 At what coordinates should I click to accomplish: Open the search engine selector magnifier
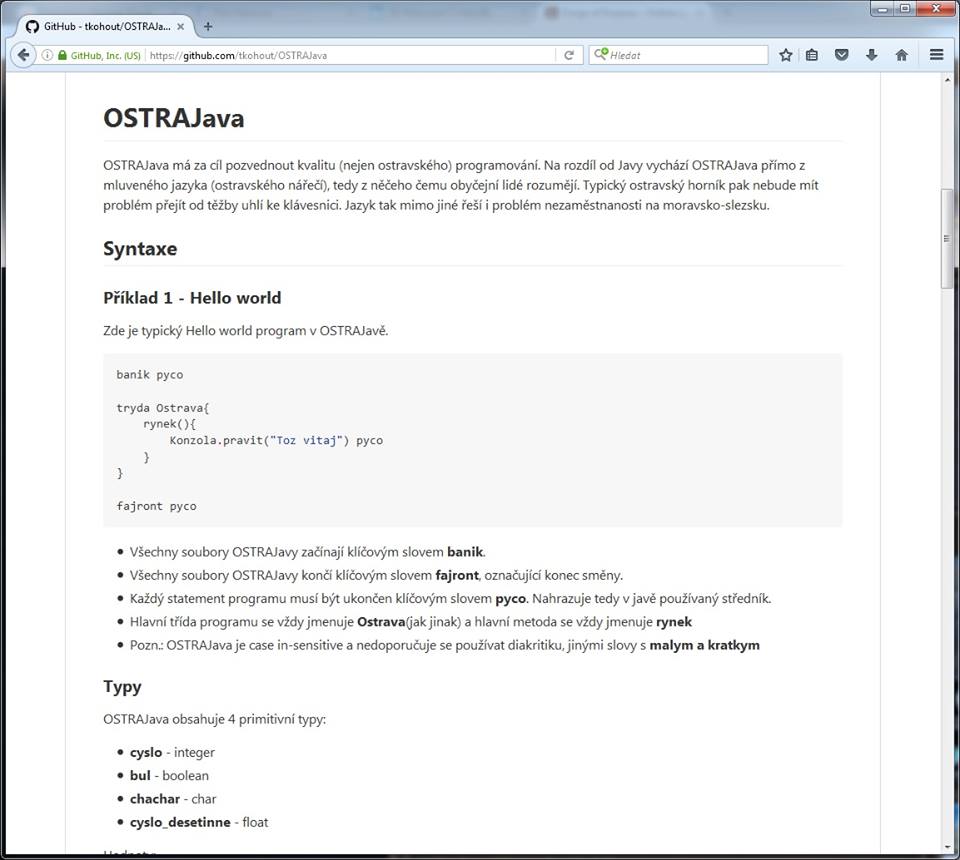(x=601, y=55)
